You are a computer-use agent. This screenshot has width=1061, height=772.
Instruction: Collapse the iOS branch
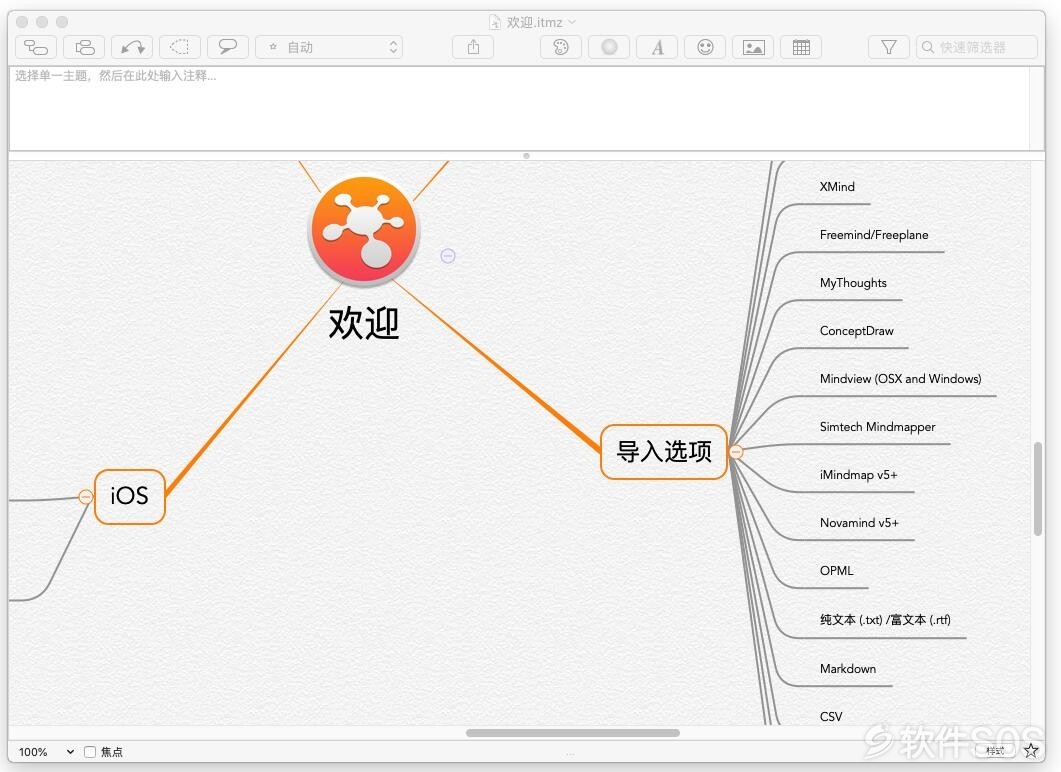85,497
